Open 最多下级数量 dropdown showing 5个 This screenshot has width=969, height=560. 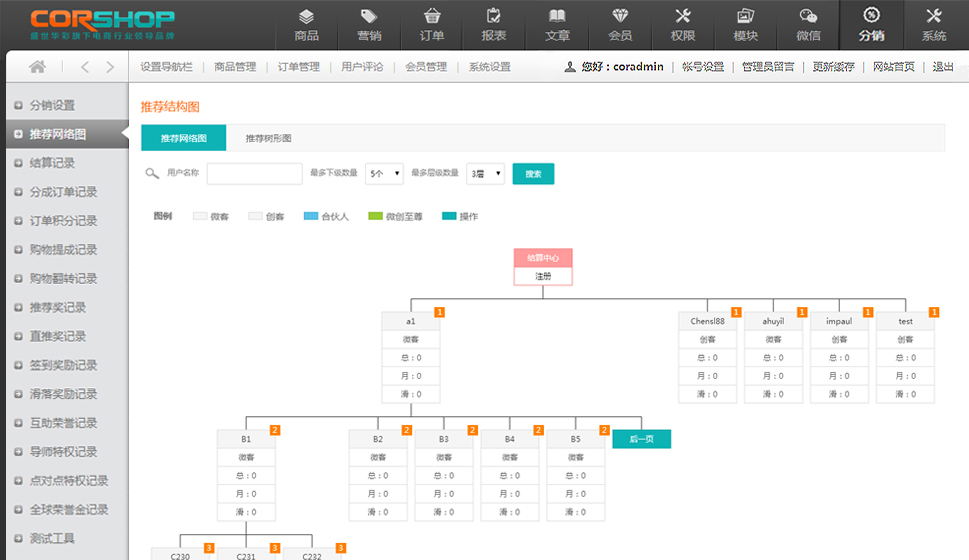click(384, 174)
